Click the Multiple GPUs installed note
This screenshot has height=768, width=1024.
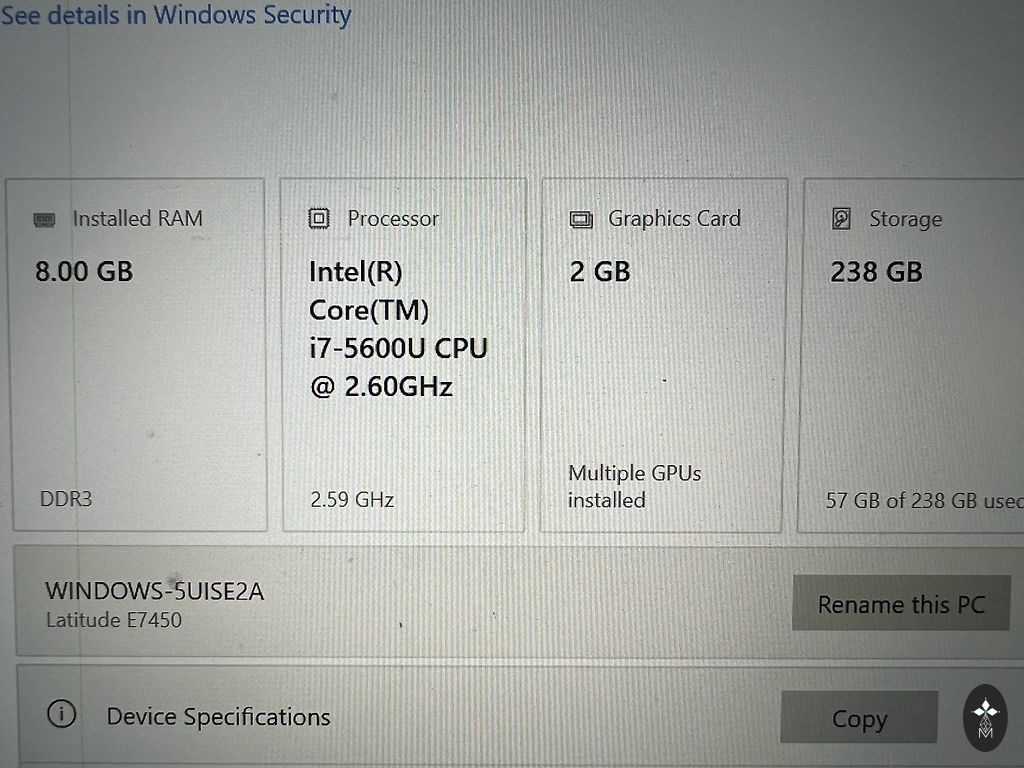point(634,486)
